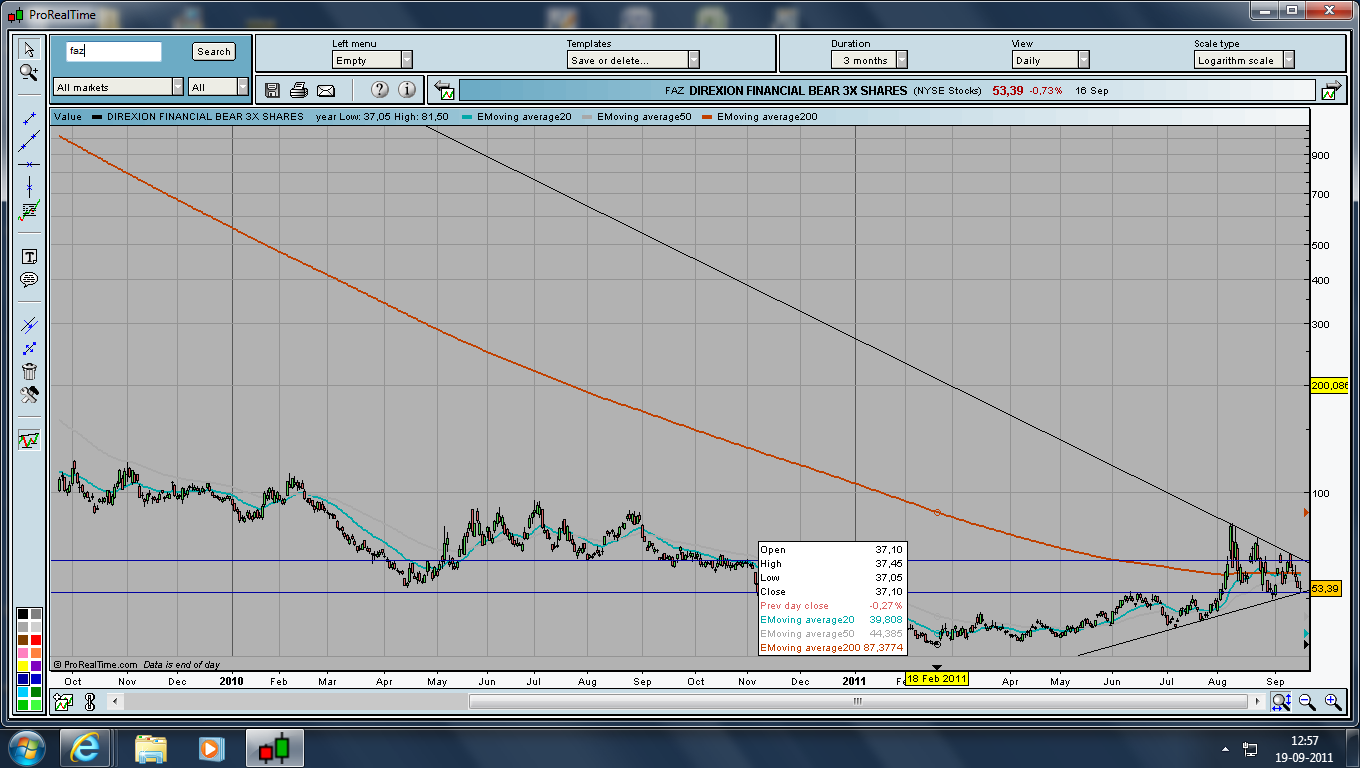The image size is (1360, 768).
Task: Pick the extended trend line tool
Action: pyautogui.click(x=29, y=141)
